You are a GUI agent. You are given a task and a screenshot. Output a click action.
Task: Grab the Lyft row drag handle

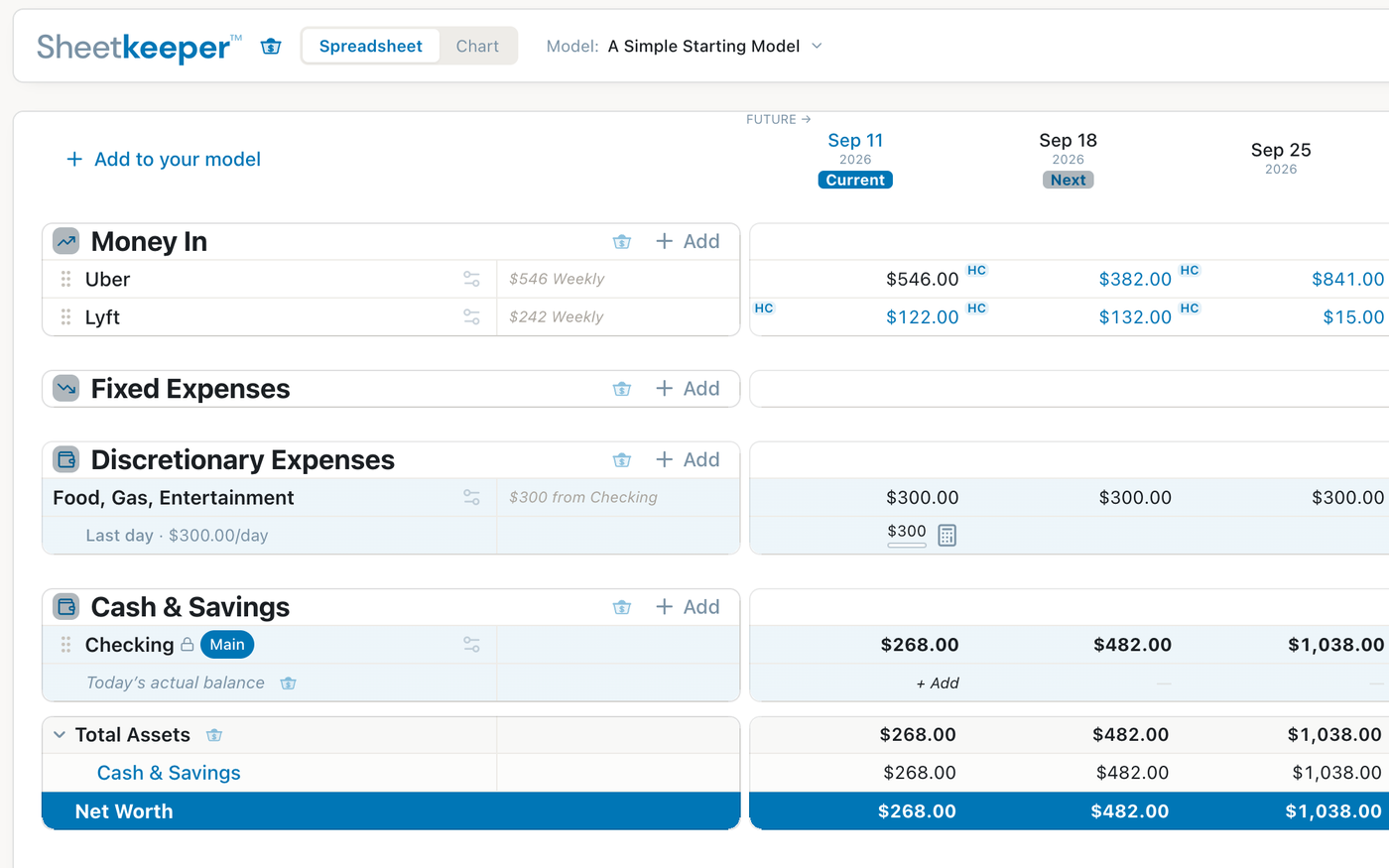point(65,317)
